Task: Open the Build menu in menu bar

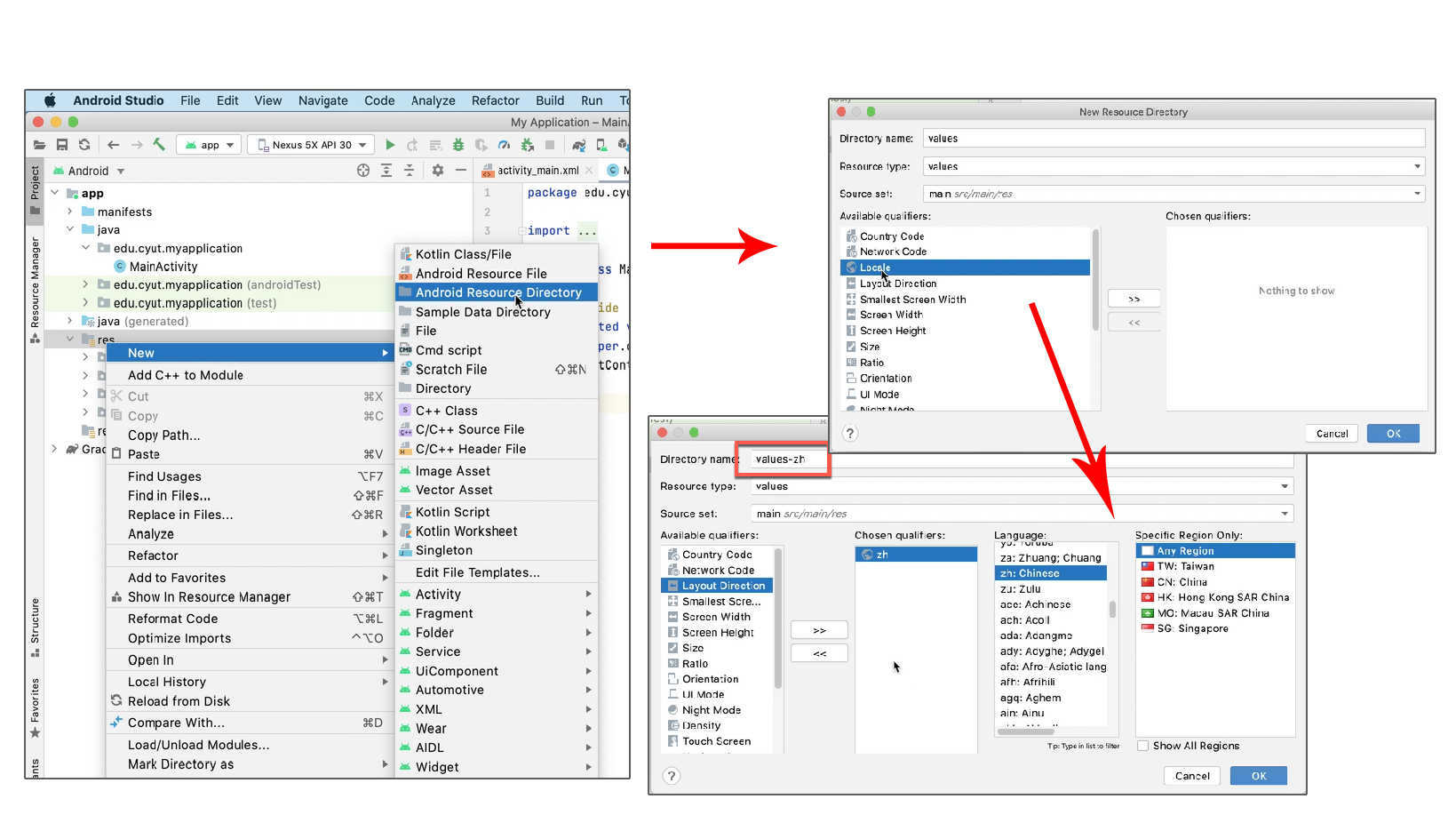Action: pos(550,100)
